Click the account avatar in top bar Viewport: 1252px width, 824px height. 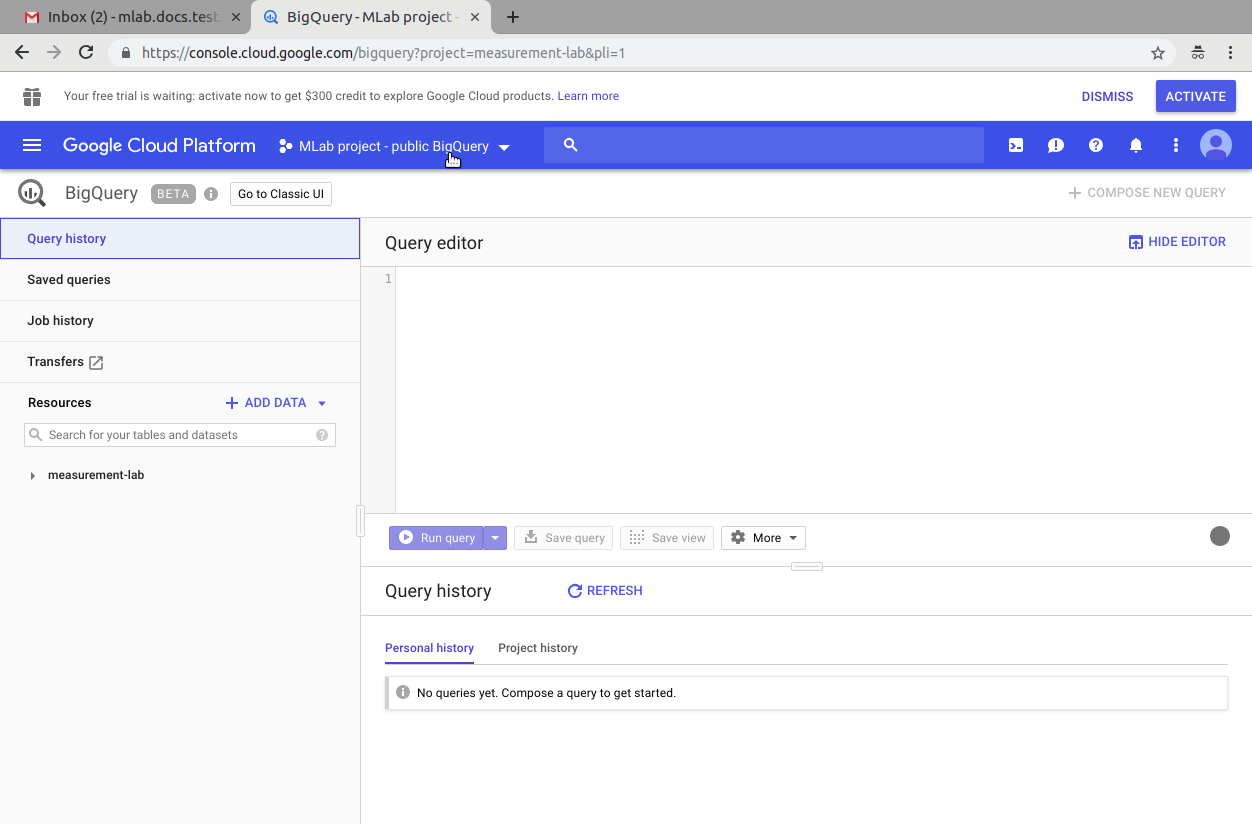(x=1216, y=145)
